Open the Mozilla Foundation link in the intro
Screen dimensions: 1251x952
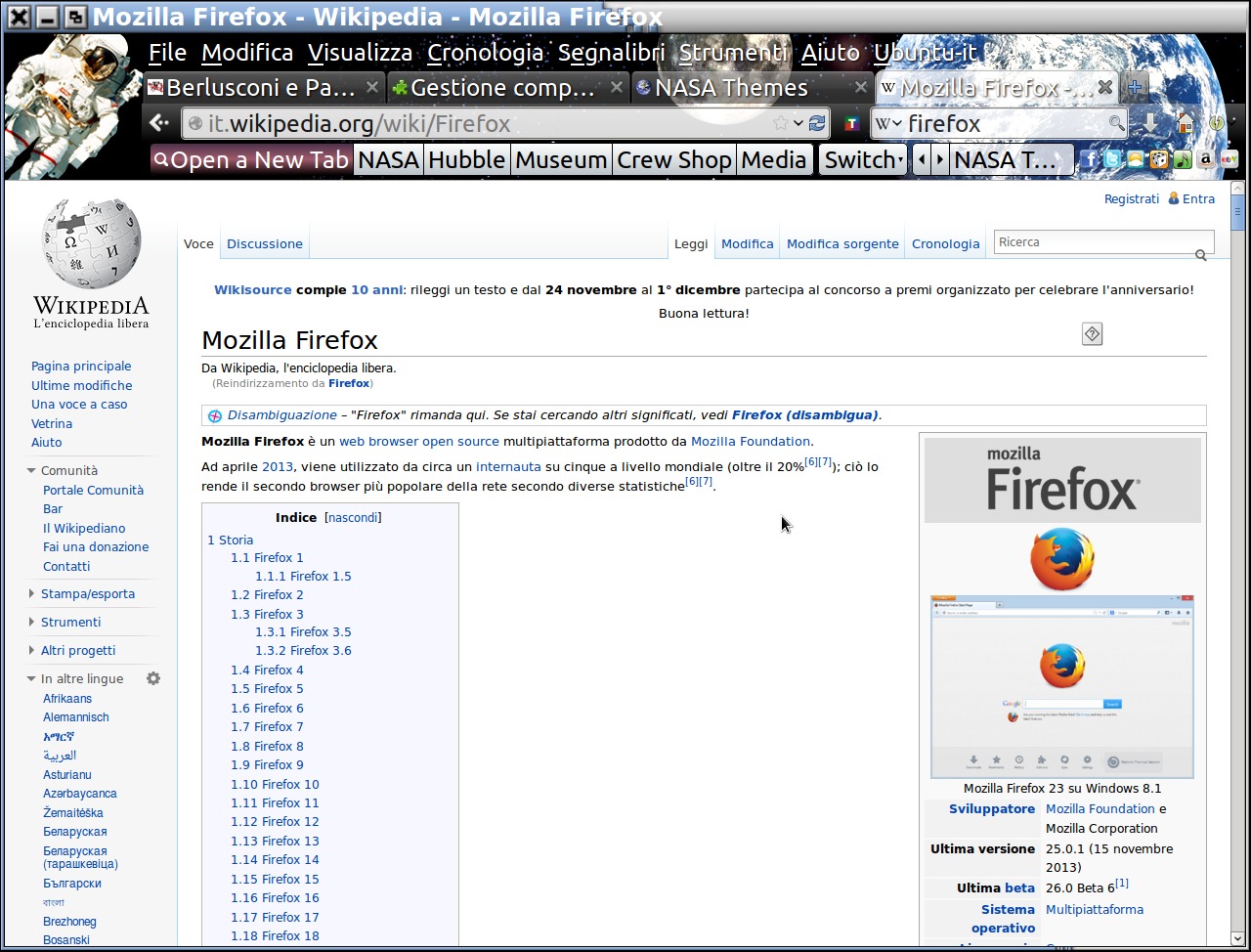pos(751,441)
